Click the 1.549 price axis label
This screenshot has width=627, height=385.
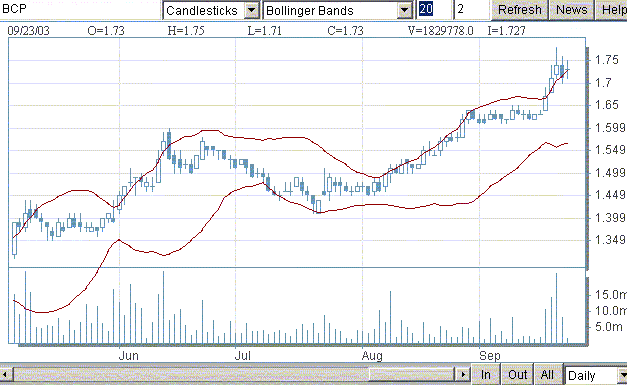coord(610,150)
